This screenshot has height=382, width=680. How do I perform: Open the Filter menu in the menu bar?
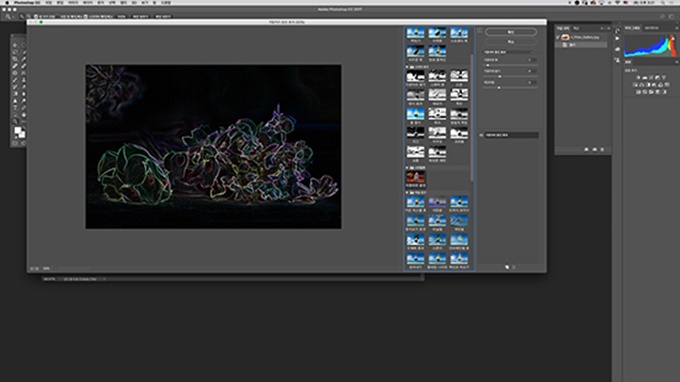coord(123,3)
